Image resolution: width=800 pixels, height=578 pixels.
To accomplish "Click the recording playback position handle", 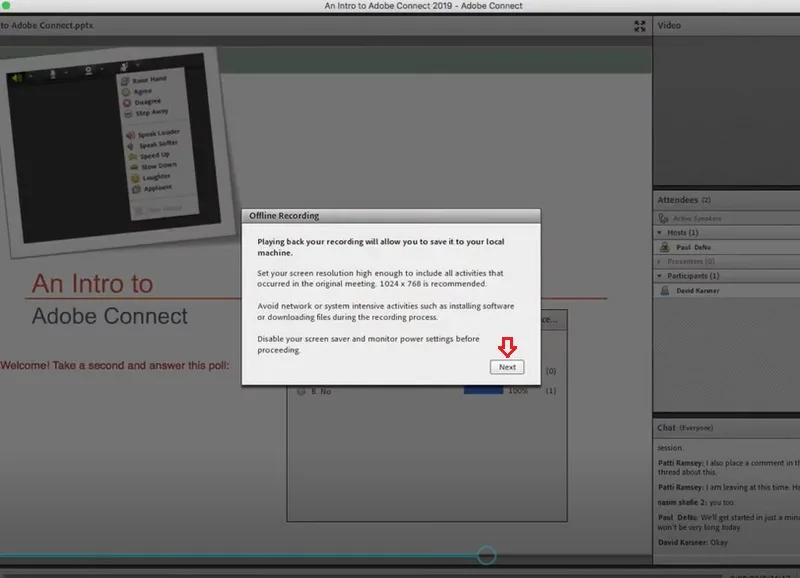I will pos(486,555).
